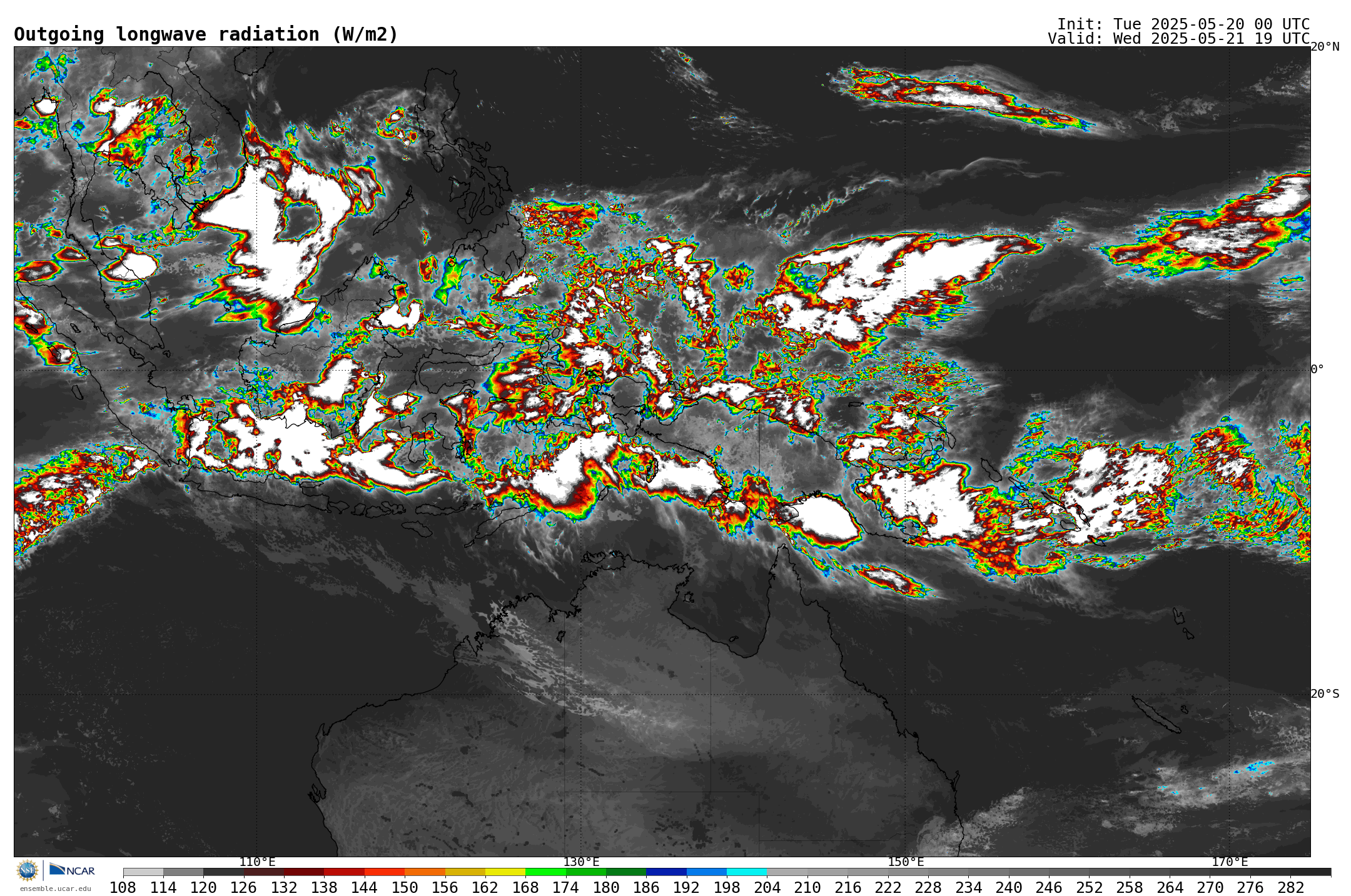Click the colorbar value label 174
Viewport: 1351px width, 896px height.
tap(565, 888)
